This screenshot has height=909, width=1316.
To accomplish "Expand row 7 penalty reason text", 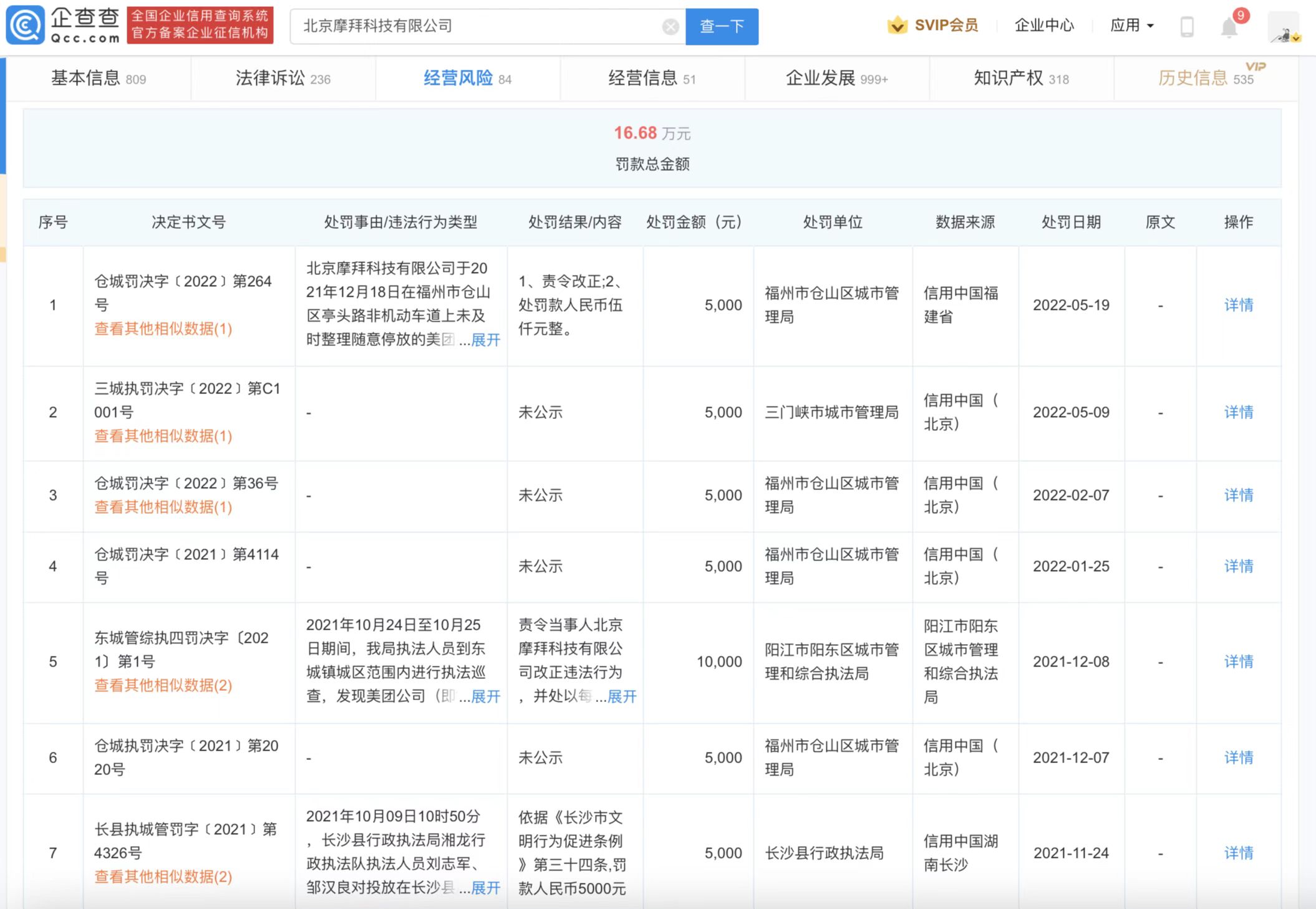I will (x=485, y=888).
